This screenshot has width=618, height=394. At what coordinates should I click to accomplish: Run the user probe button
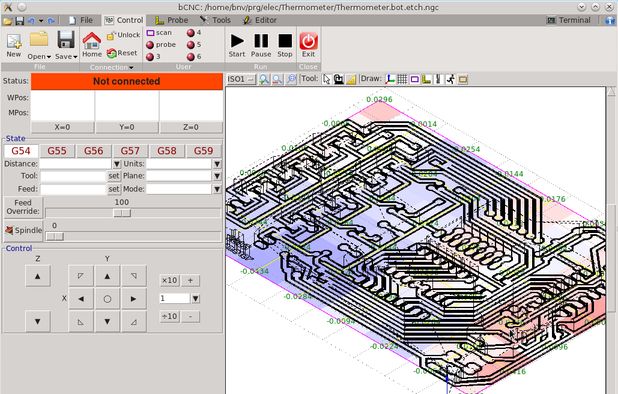161,45
